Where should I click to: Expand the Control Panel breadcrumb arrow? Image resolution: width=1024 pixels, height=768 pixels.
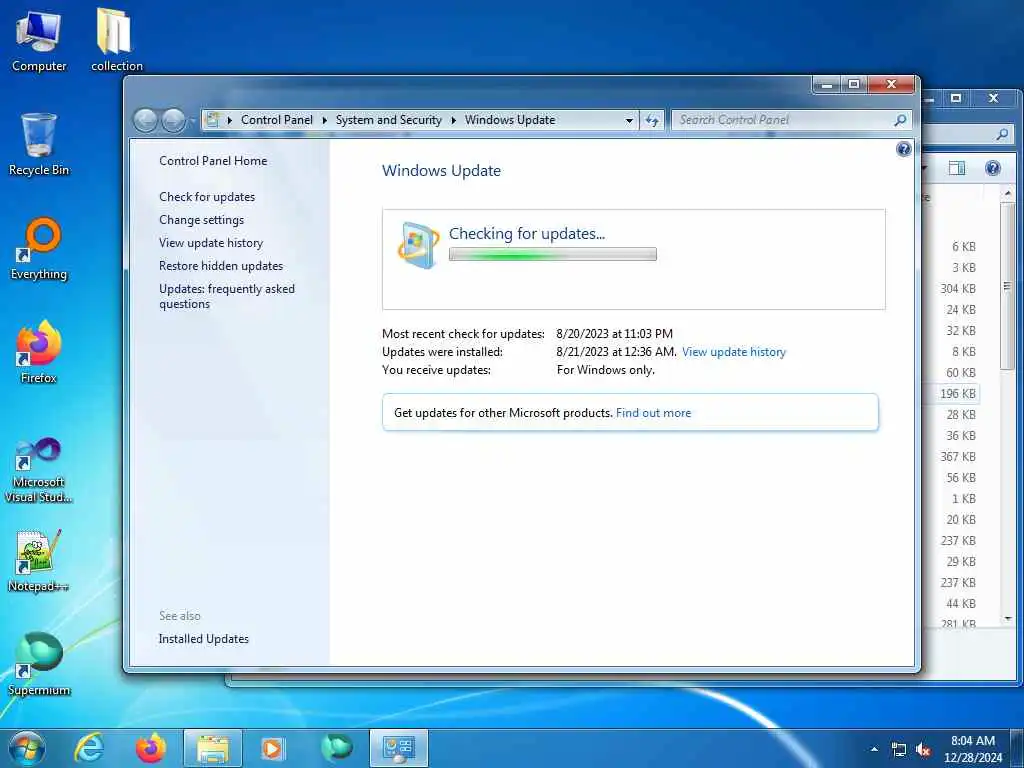tap(325, 120)
